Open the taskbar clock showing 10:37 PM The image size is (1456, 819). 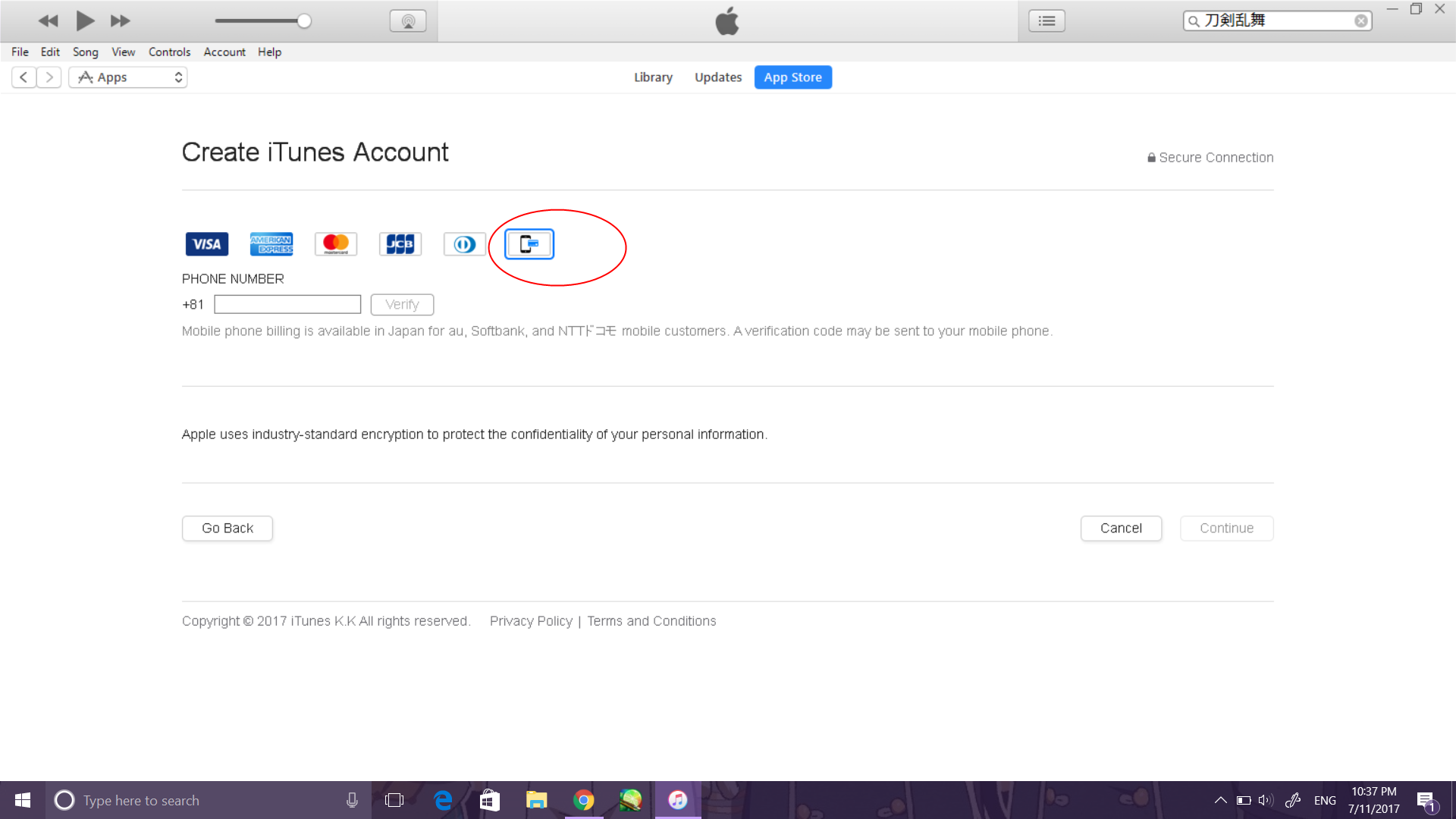[1373, 800]
